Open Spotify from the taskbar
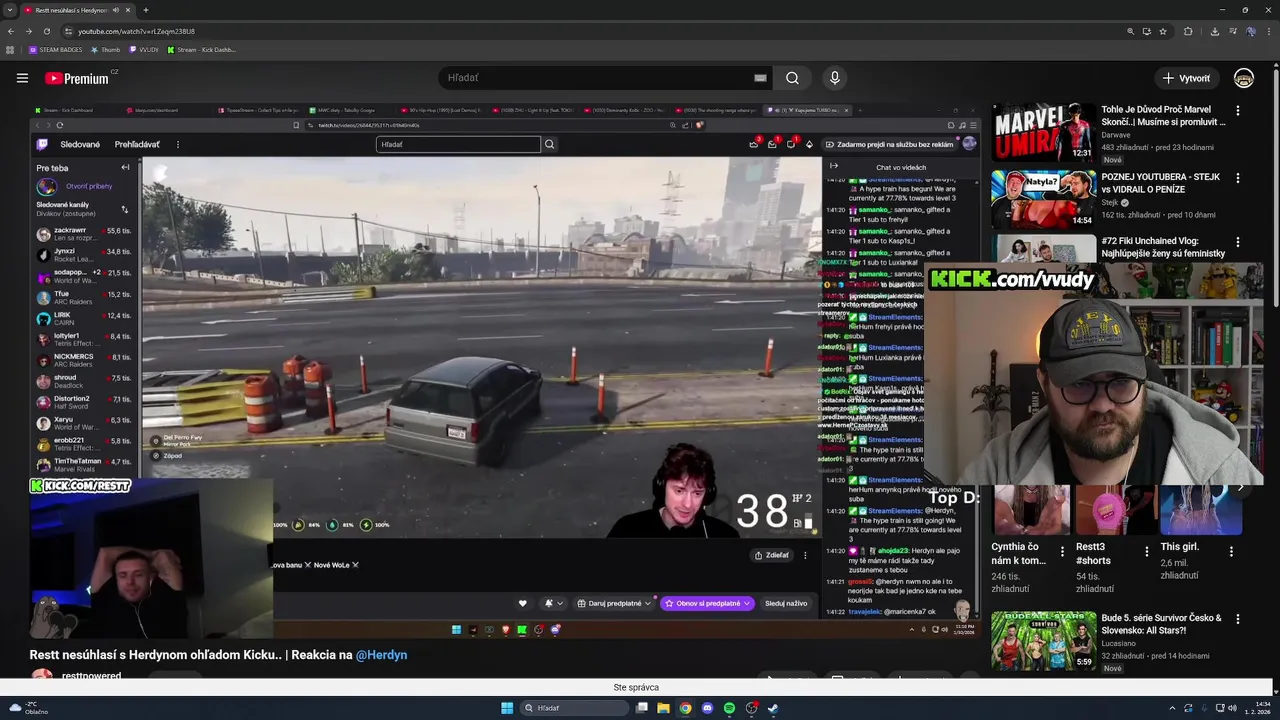This screenshot has height=720, width=1280. [729, 708]
